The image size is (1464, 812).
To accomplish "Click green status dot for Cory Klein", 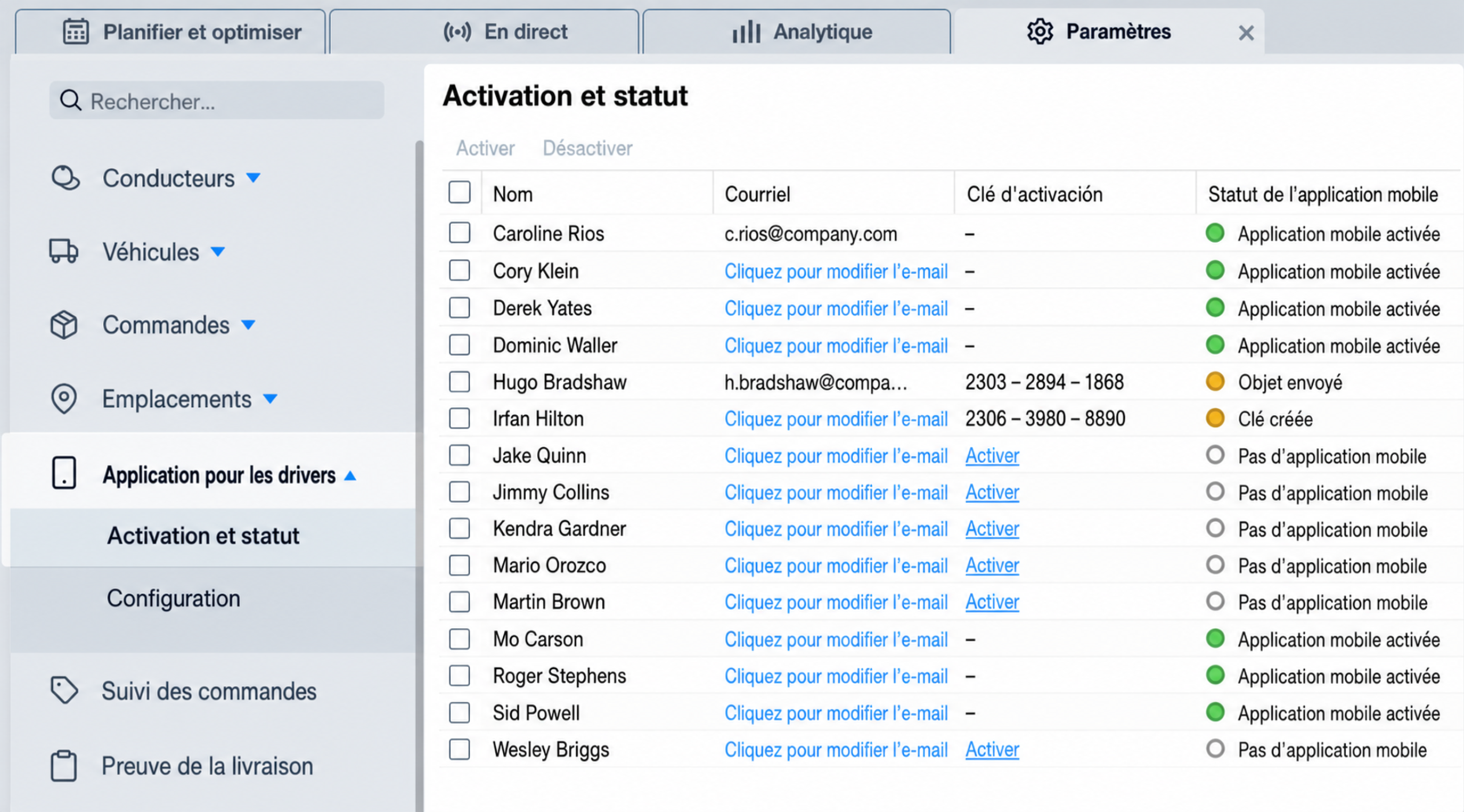I will point(1215,270).
